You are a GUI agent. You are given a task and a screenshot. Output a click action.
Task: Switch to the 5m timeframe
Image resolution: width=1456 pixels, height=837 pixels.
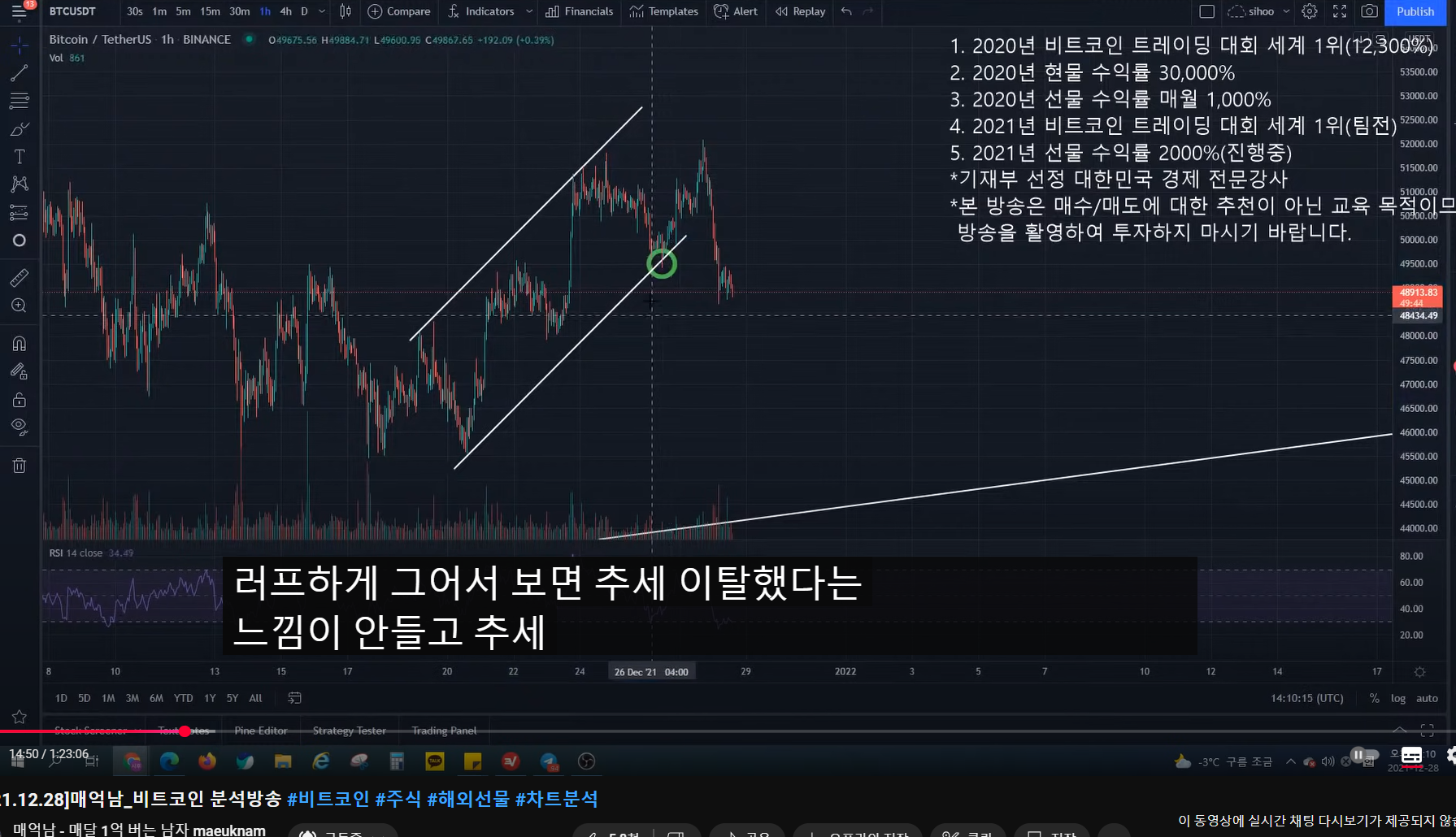click(x=184, y=11)
